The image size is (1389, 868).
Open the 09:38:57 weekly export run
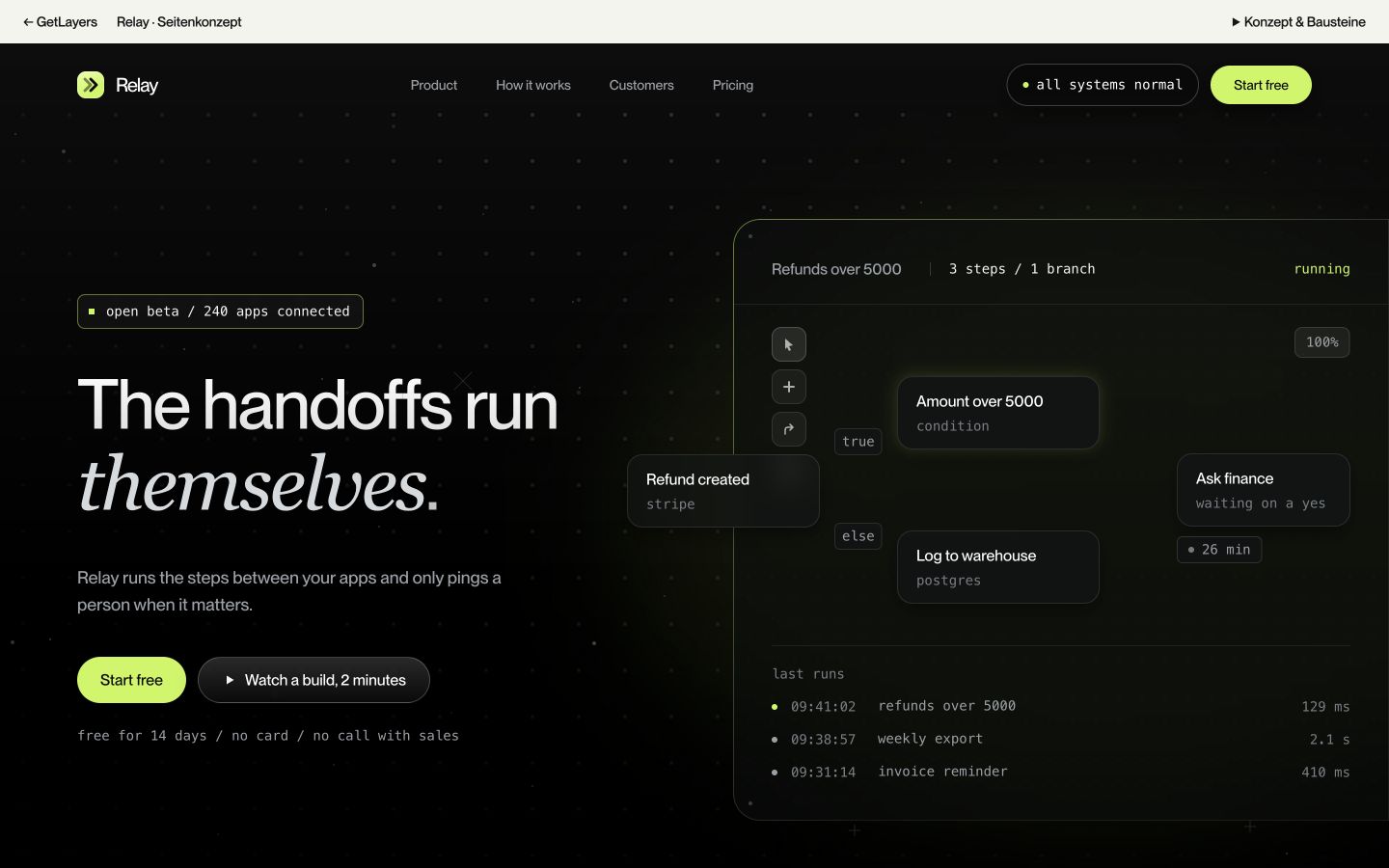tap(1061, 739)
